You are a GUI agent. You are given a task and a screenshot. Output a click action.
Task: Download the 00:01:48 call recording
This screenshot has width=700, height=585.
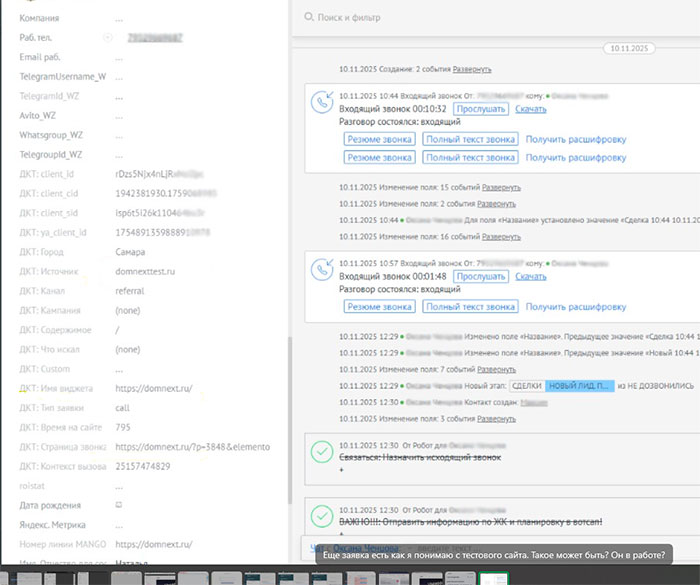click(x=531, y=276)
